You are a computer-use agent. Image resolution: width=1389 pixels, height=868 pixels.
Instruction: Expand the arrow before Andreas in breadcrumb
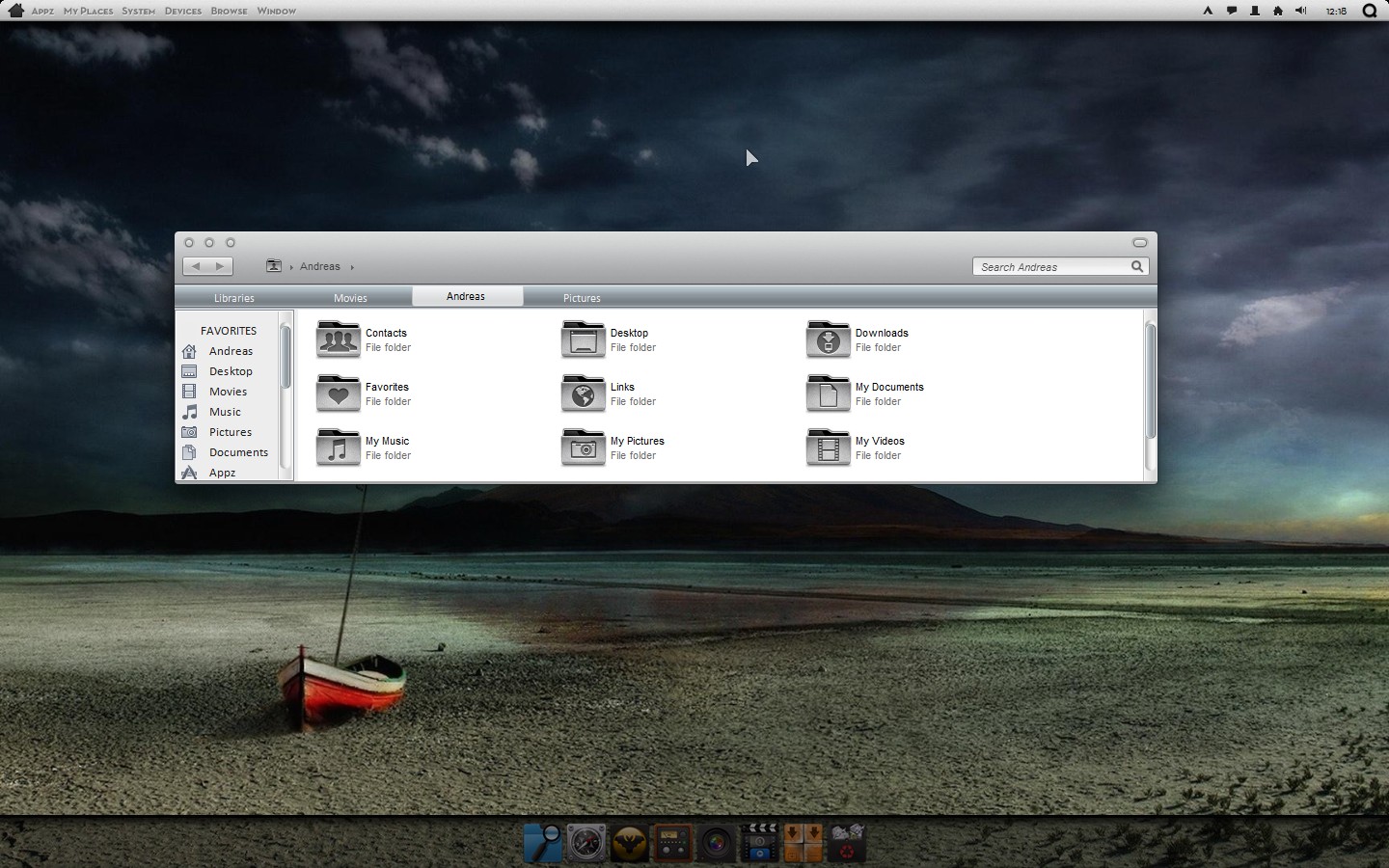pyautogui.click(x=291, y=267)
